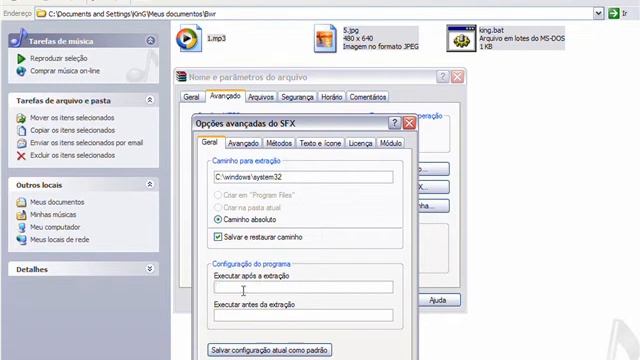Click the green Go arrow icon
The image size is (640, 360).
coord(613,13)
